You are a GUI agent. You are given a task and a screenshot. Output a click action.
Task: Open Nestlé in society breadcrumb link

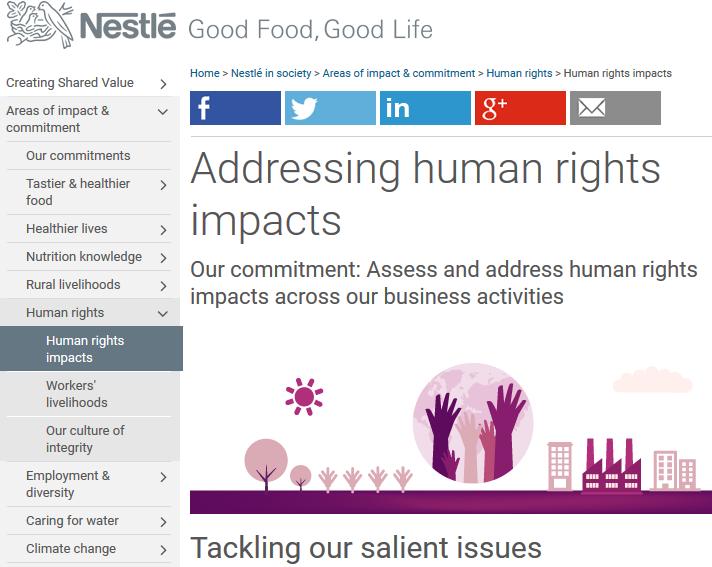(x=271, y=73)
